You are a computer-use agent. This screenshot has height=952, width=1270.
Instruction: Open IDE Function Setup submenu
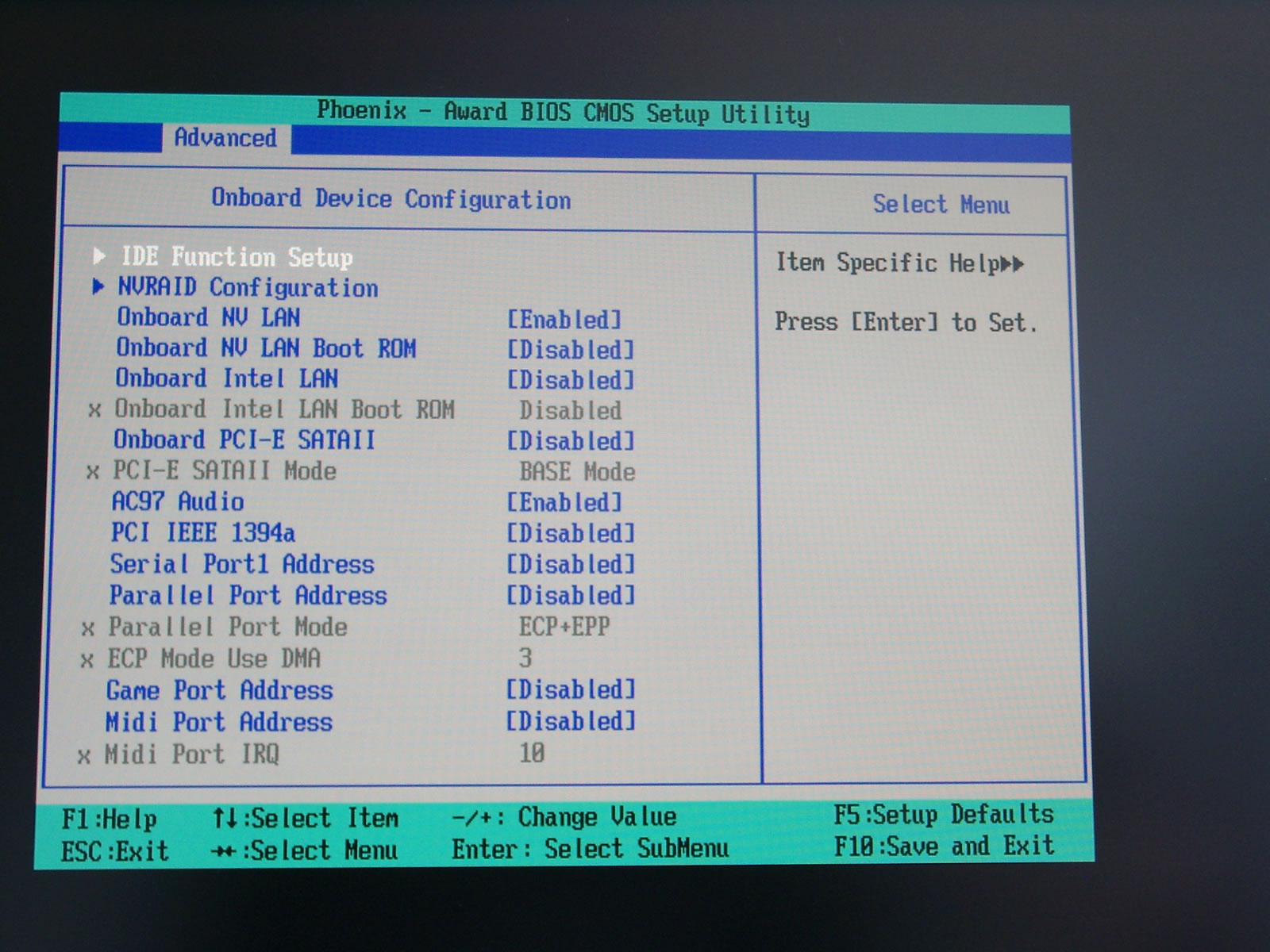[x=237, y=257]
